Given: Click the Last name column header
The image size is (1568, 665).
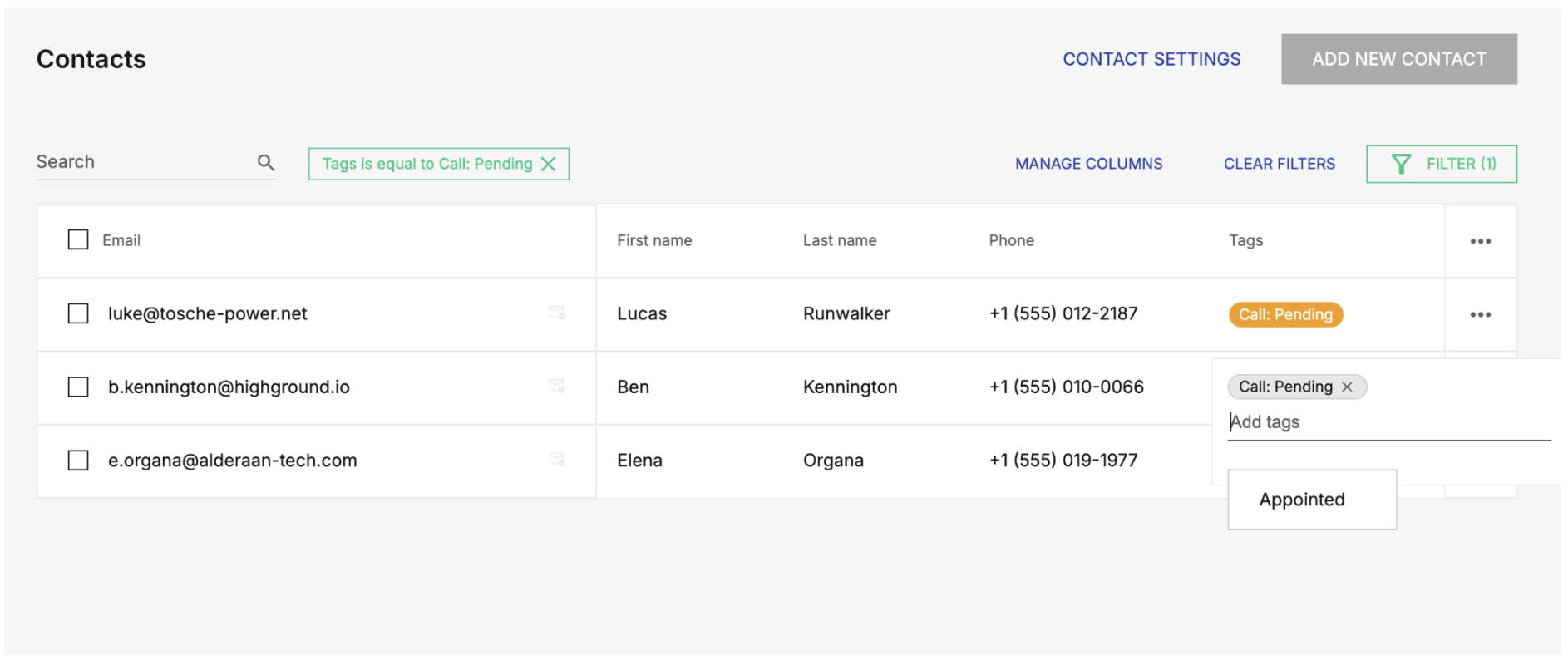Looking at the screenshot, I should pyautogui.click(x=840, y=240).
